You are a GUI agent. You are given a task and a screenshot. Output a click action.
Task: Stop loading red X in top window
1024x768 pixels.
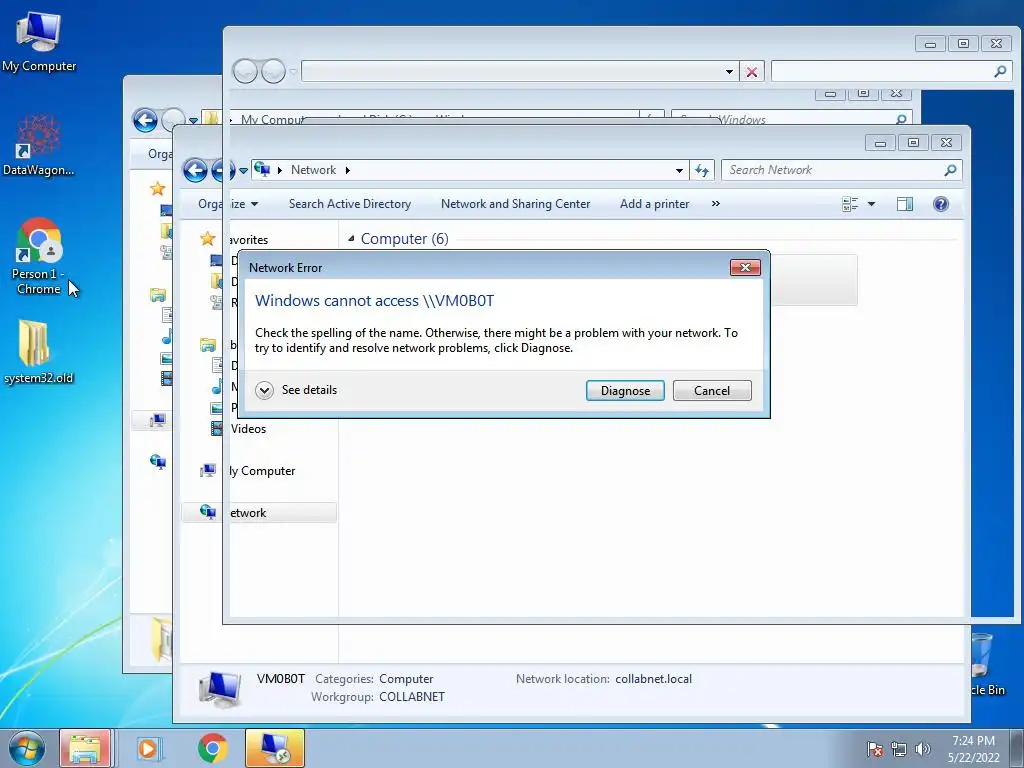pyautogui.click(x=752, y=72)
